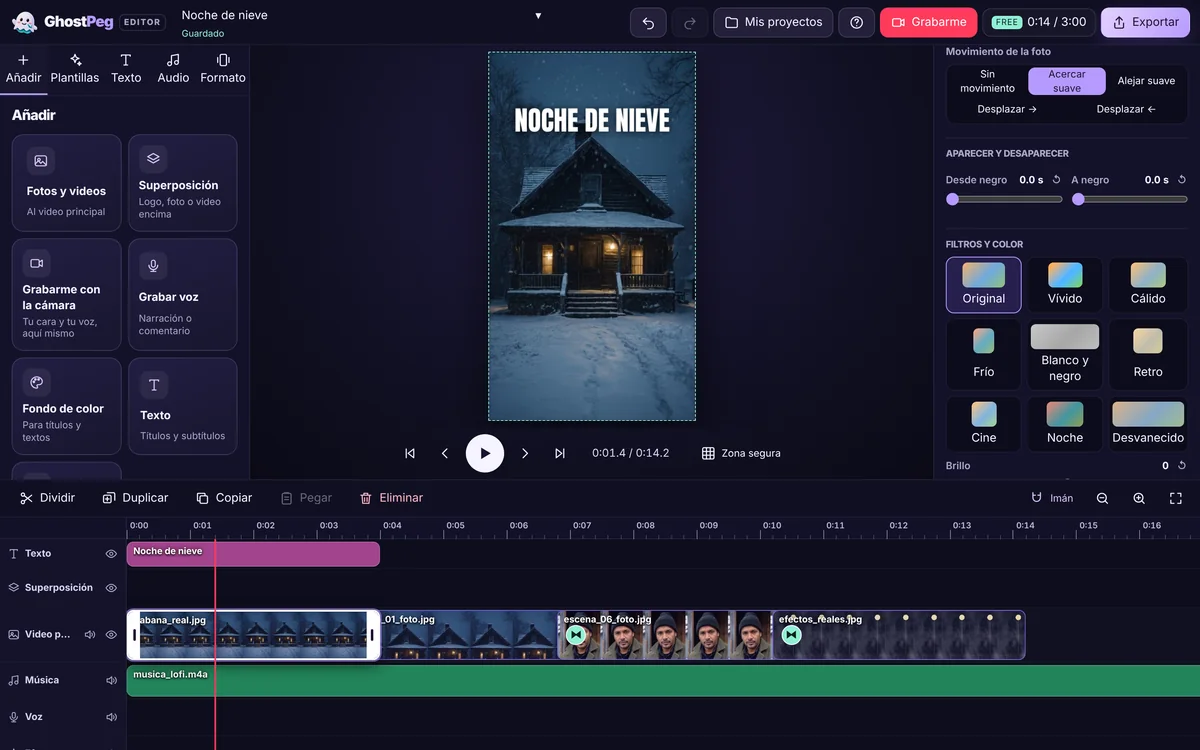Fit timeline to screen icon

point(1176,498)
